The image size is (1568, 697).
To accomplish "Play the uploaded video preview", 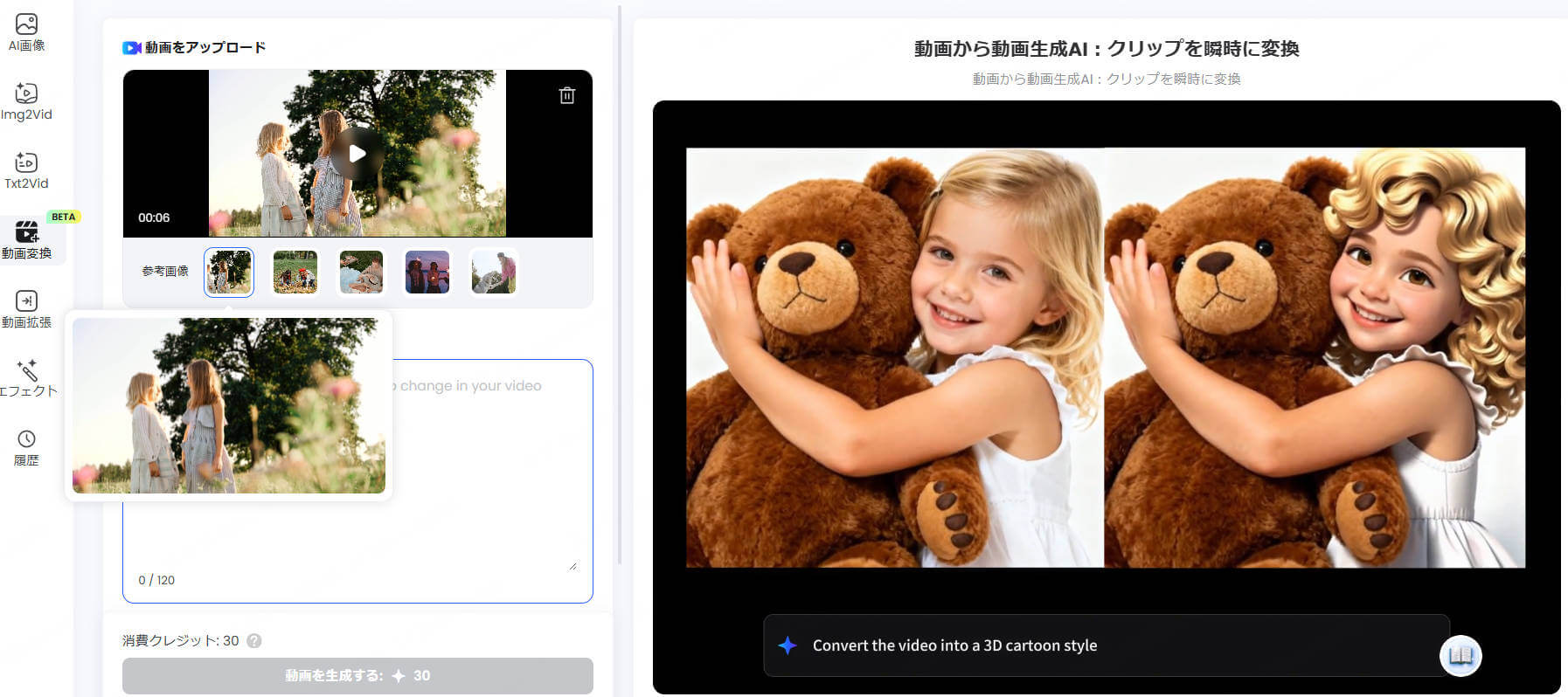I will coord(357,154).
